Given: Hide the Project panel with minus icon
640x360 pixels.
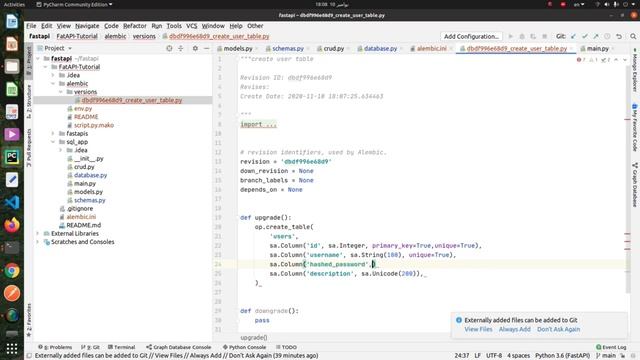Looking at the screenshot, I should [x=207, y=48].
